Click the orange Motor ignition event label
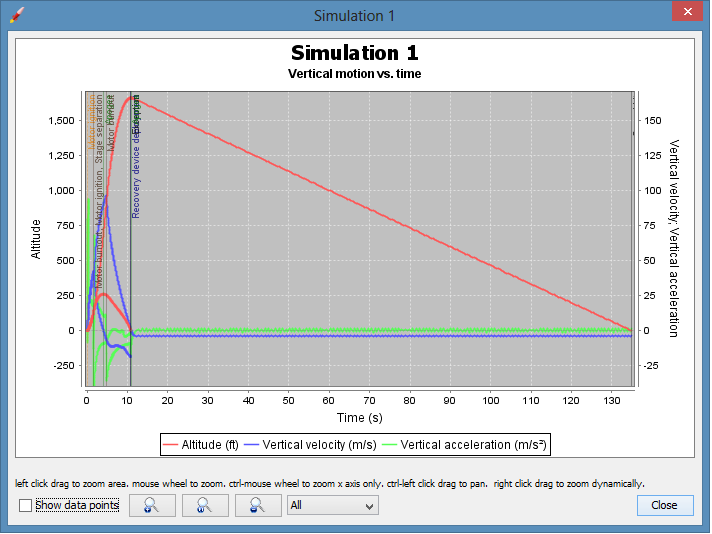 (x=91, y=122)
